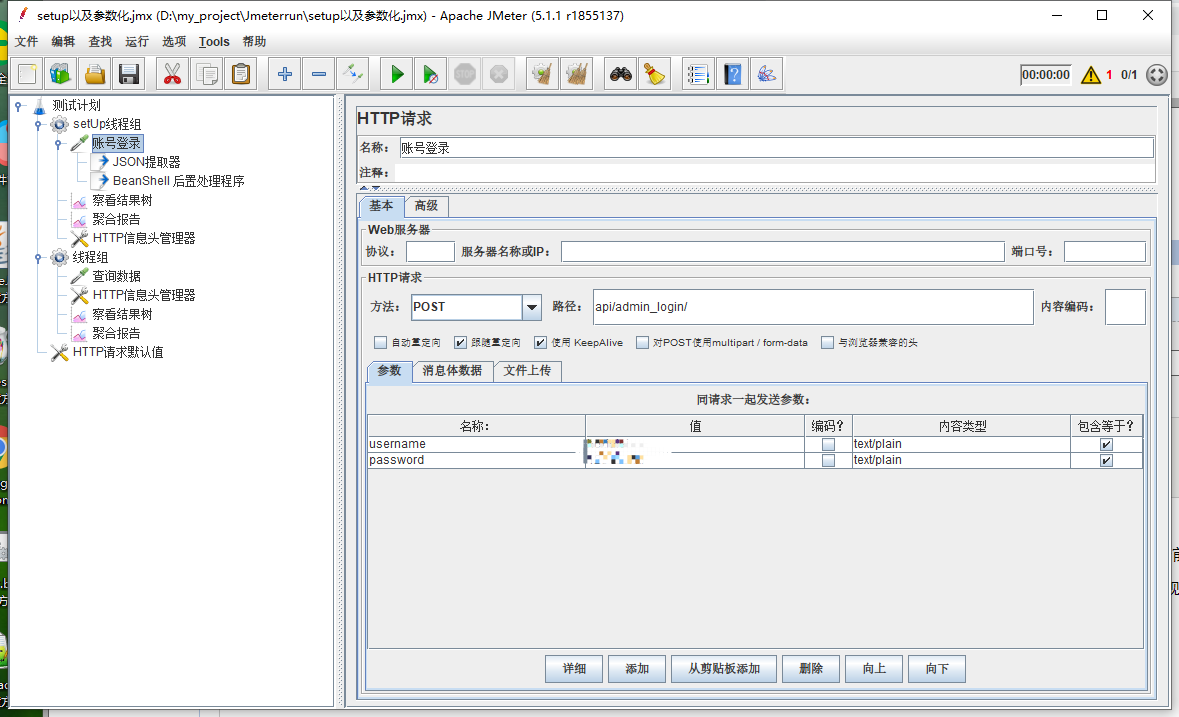Uncheck the 使用 KeepAlive checkbox
Screen dimensions: 1179x717
click(x=540, y=343)
